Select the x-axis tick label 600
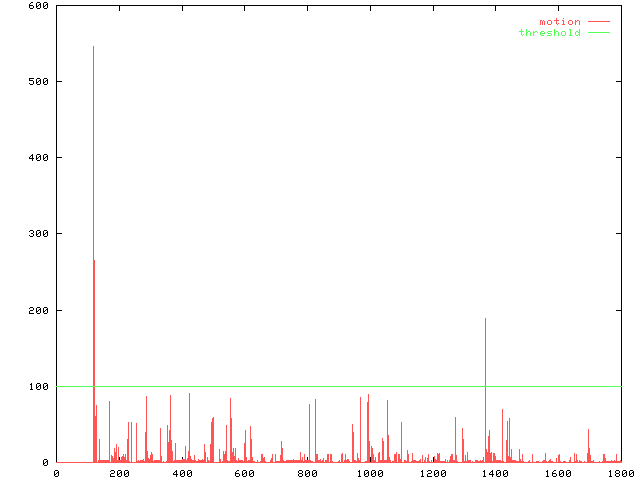Viewport: 640px width, 480px height. pos(245,473)
